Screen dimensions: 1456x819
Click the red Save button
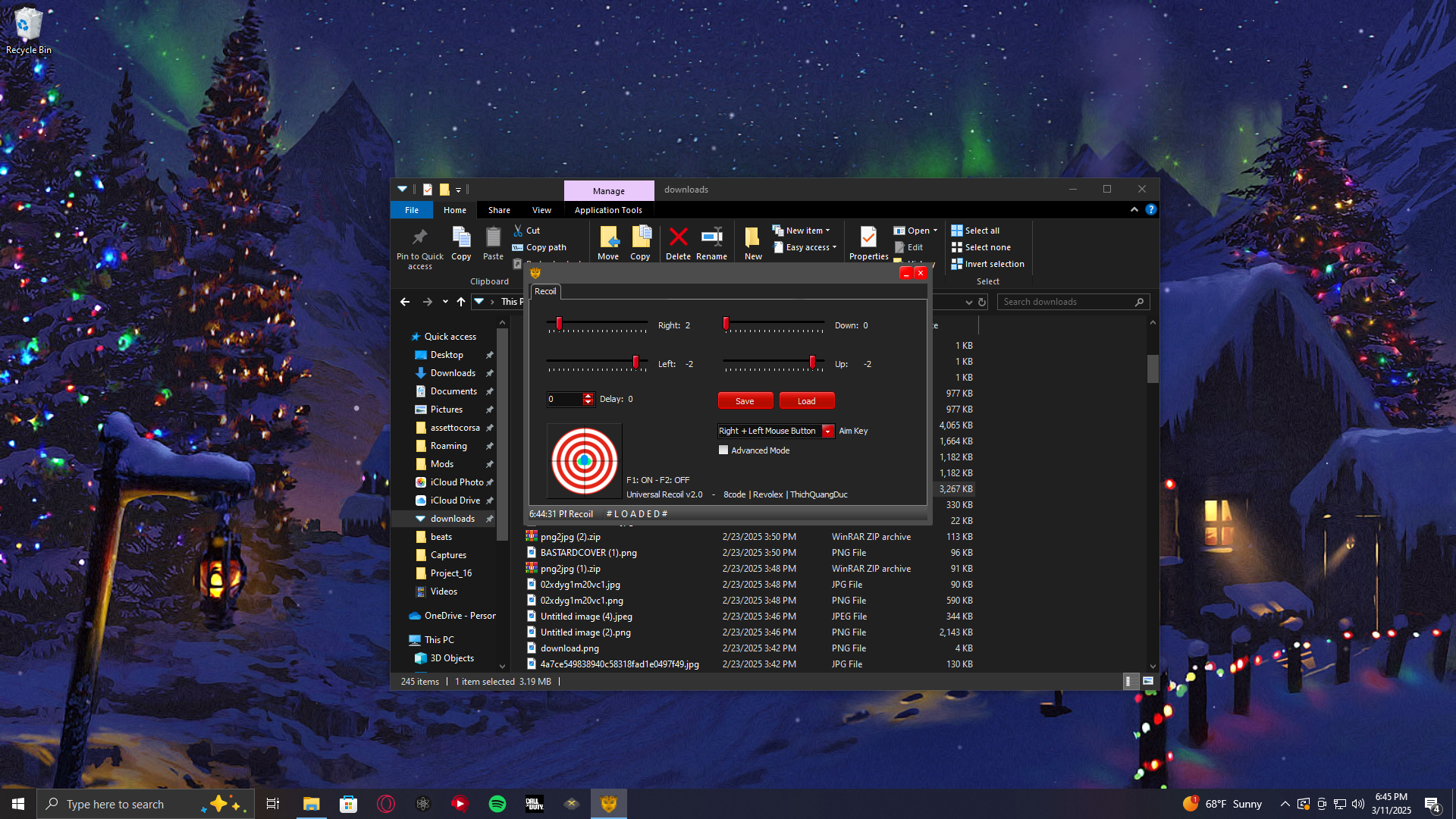745,401
